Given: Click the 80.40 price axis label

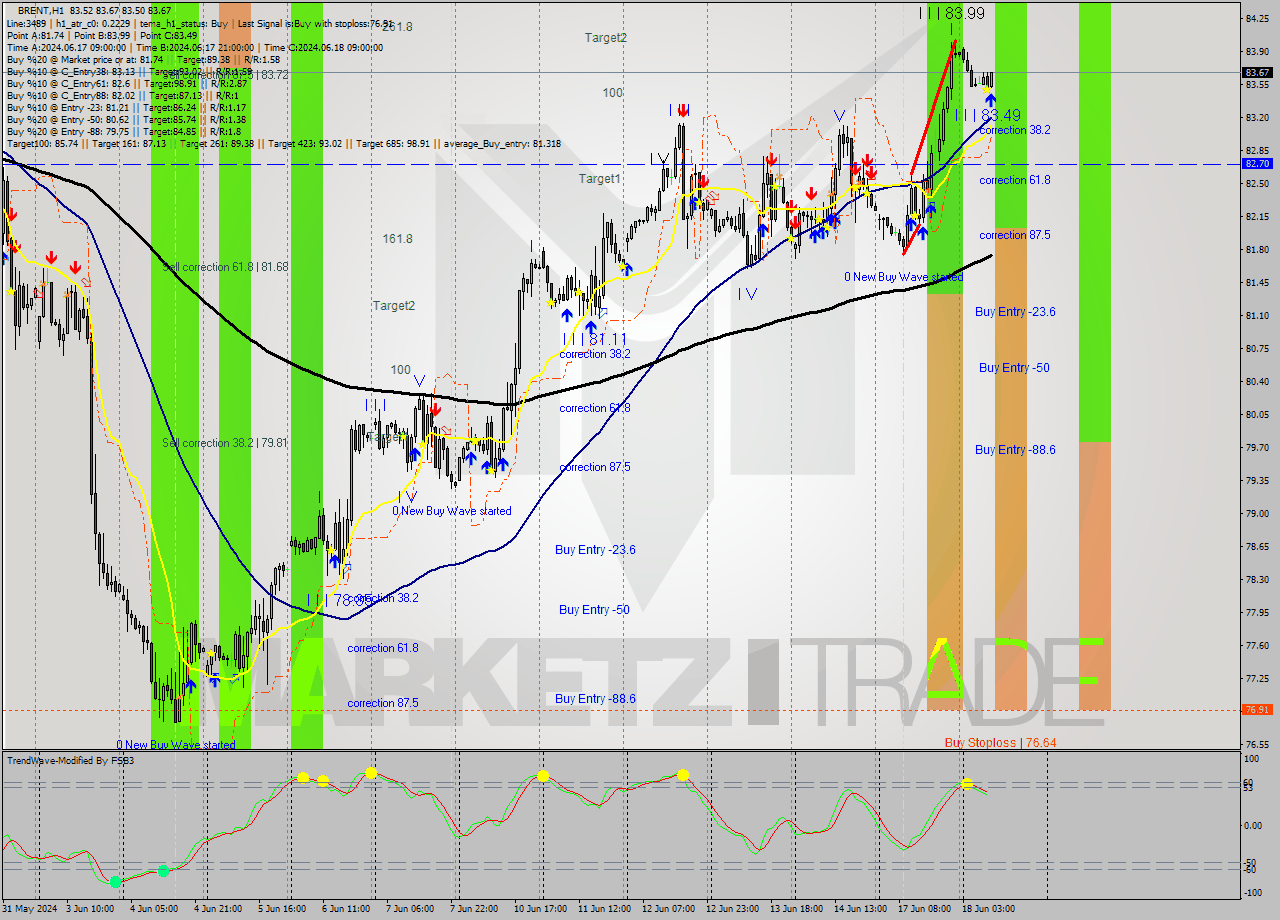Looking at the screenshot, I should coord(1257,381).
